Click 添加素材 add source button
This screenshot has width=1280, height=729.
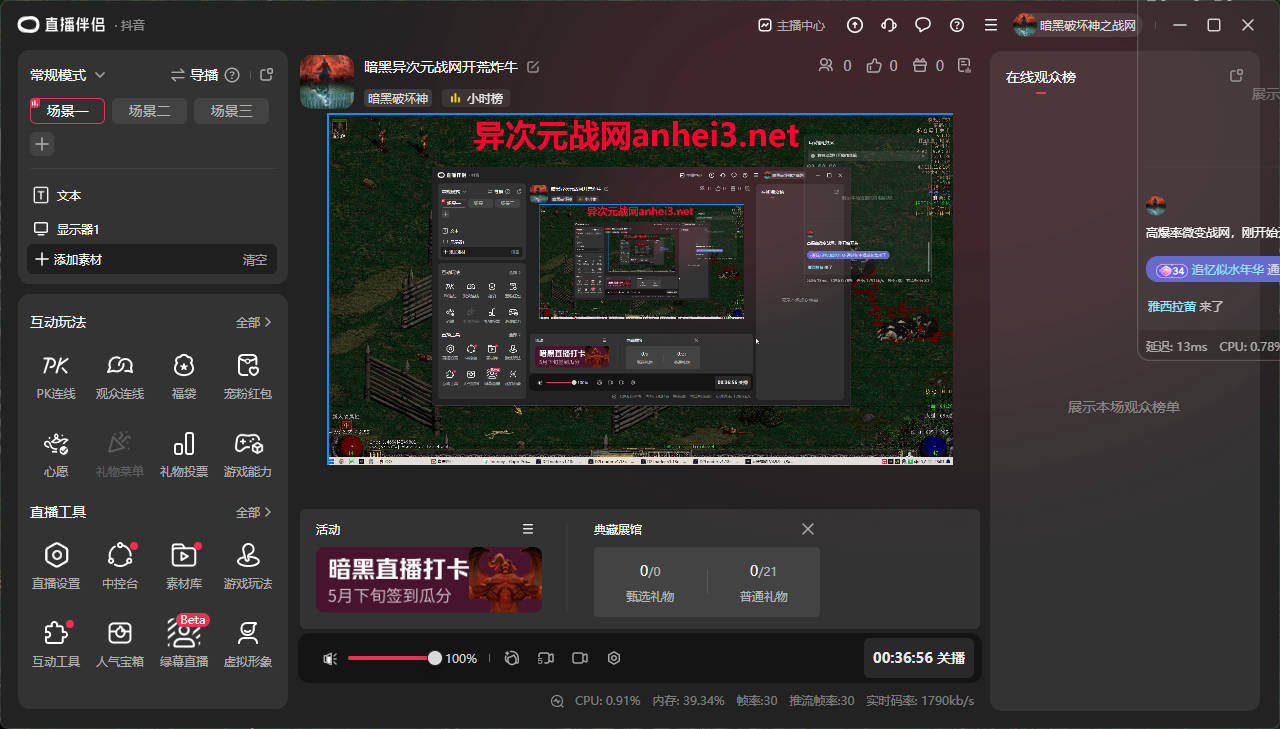(68, 259)
